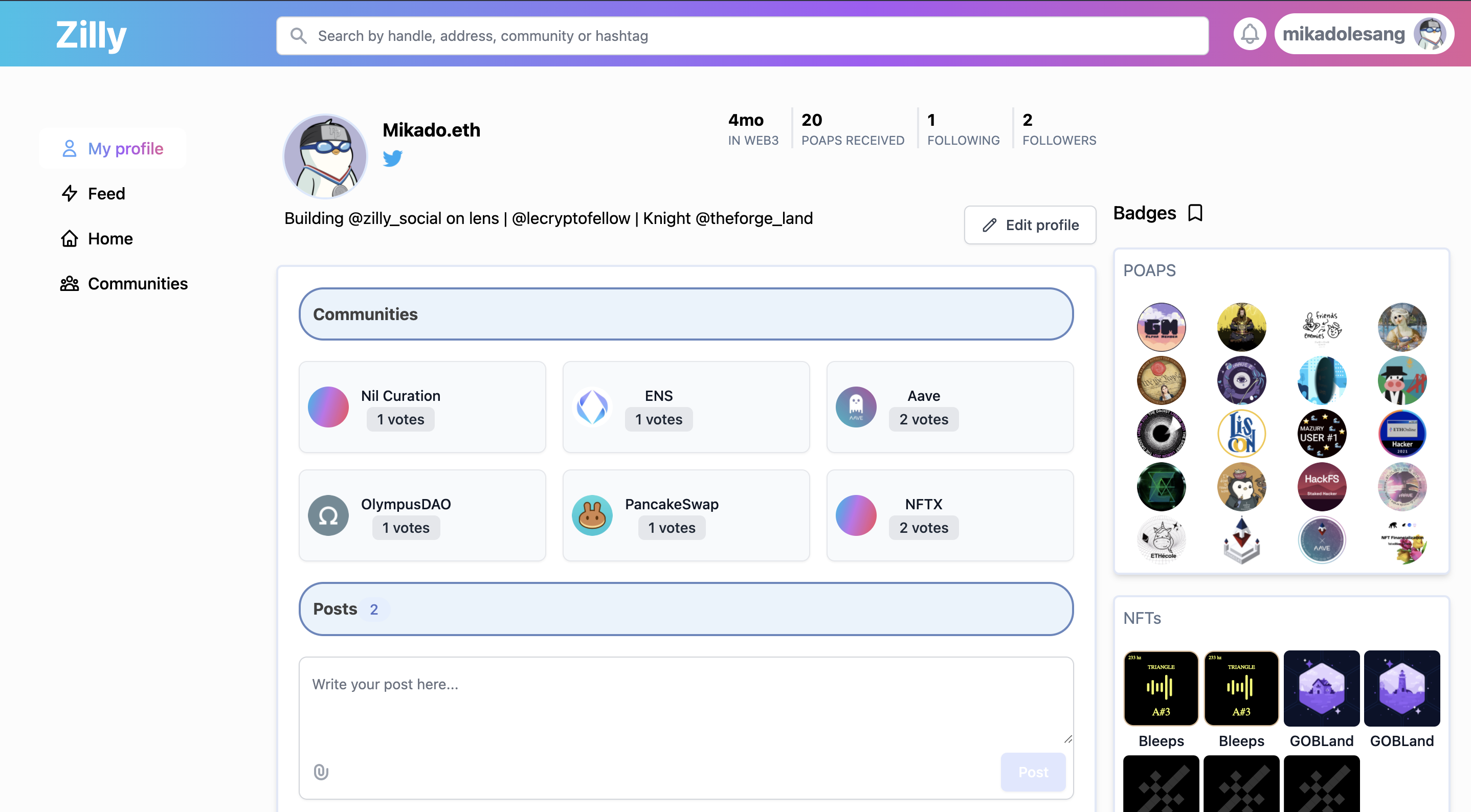This screenshot has width=1471, height=812.
Task: Click the Mikado.eth profile picture
Action: 325,156
